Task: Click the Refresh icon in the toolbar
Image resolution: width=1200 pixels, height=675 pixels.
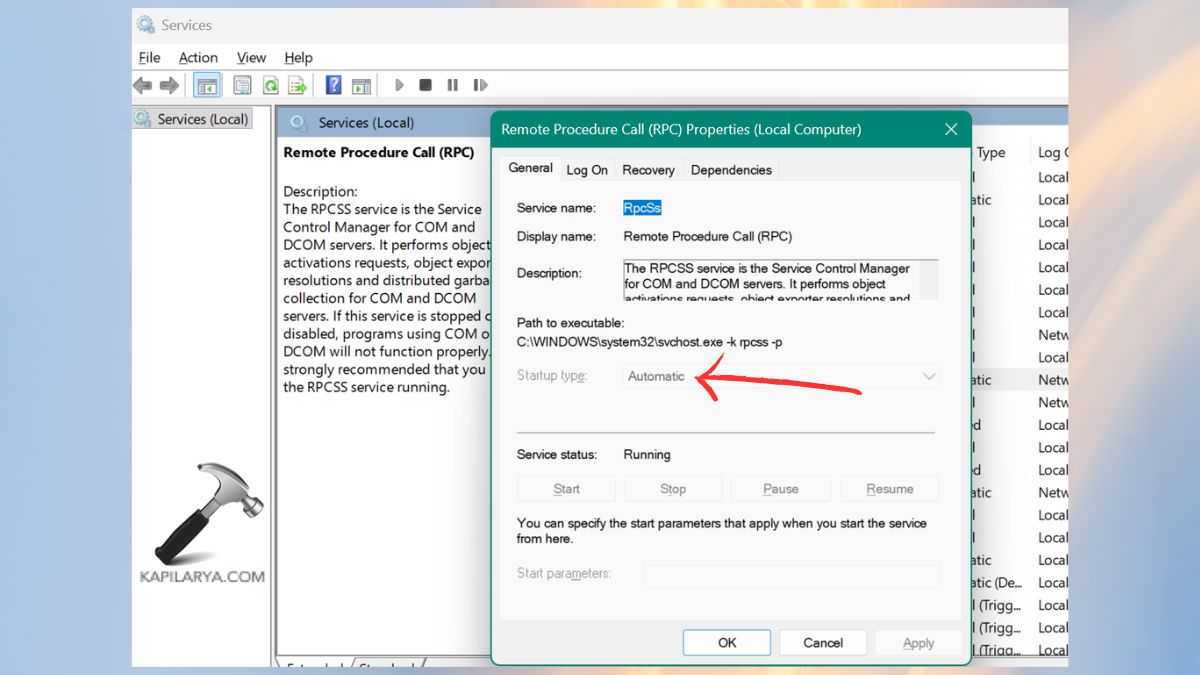Action: click(270, 84)
